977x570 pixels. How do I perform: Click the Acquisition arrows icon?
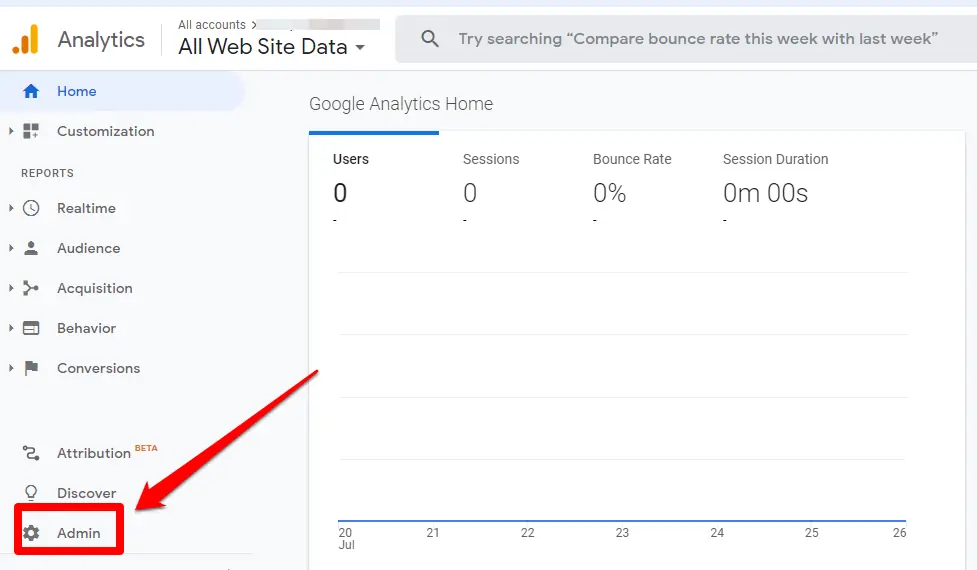[x=31, y=288]
